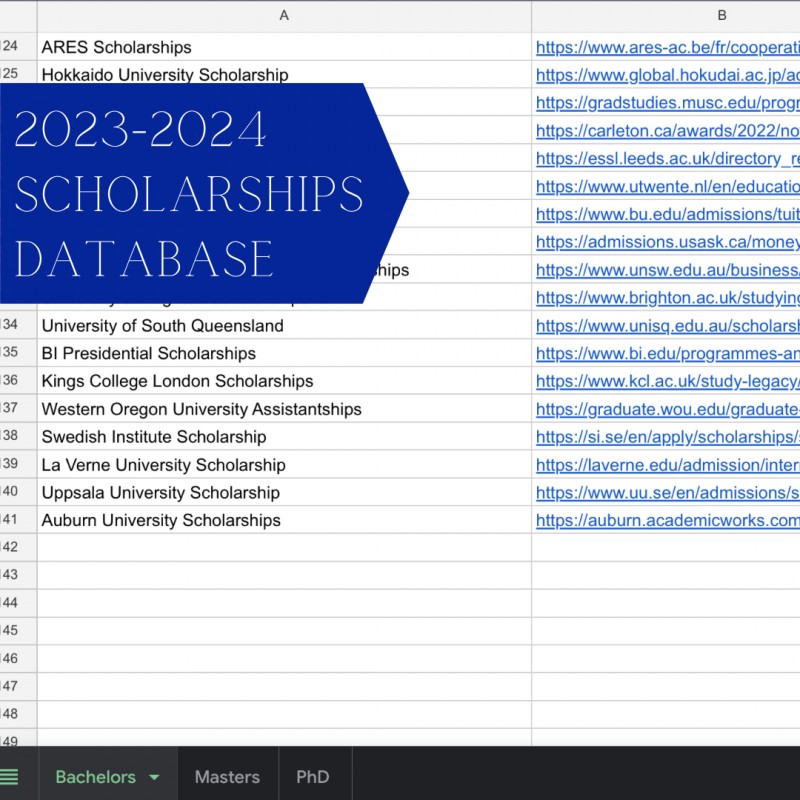Open the auburn.academicworks.com link
Screen dimensions: 800x800
665,520
